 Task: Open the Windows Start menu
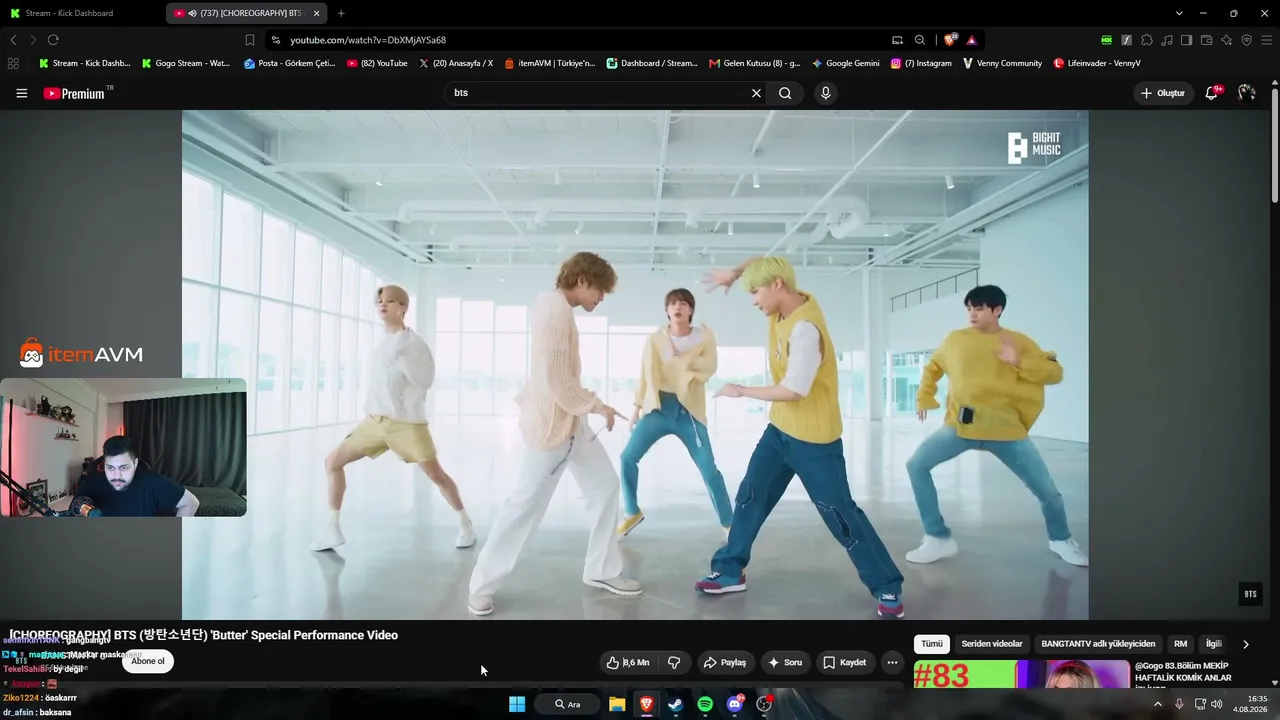pos(517,704)
